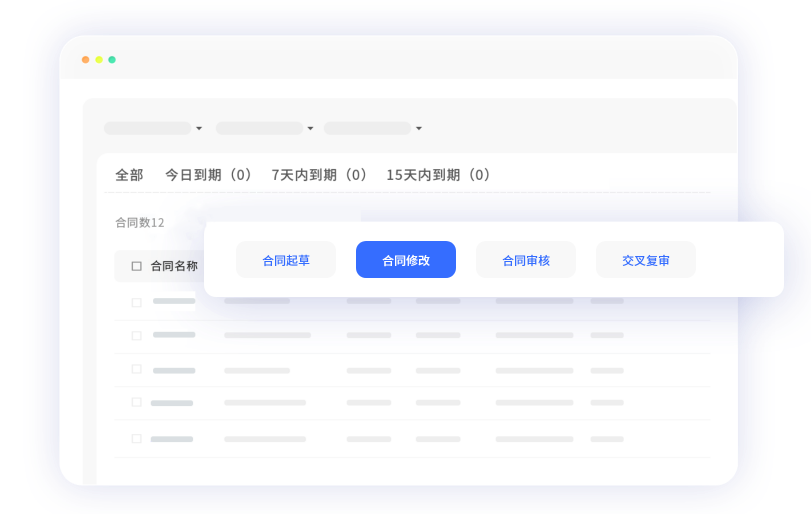Image resolution: width=811 pixels, height=514 pixels.
Task: Click the 合同起草 button
Action: [x=286, y=260]
